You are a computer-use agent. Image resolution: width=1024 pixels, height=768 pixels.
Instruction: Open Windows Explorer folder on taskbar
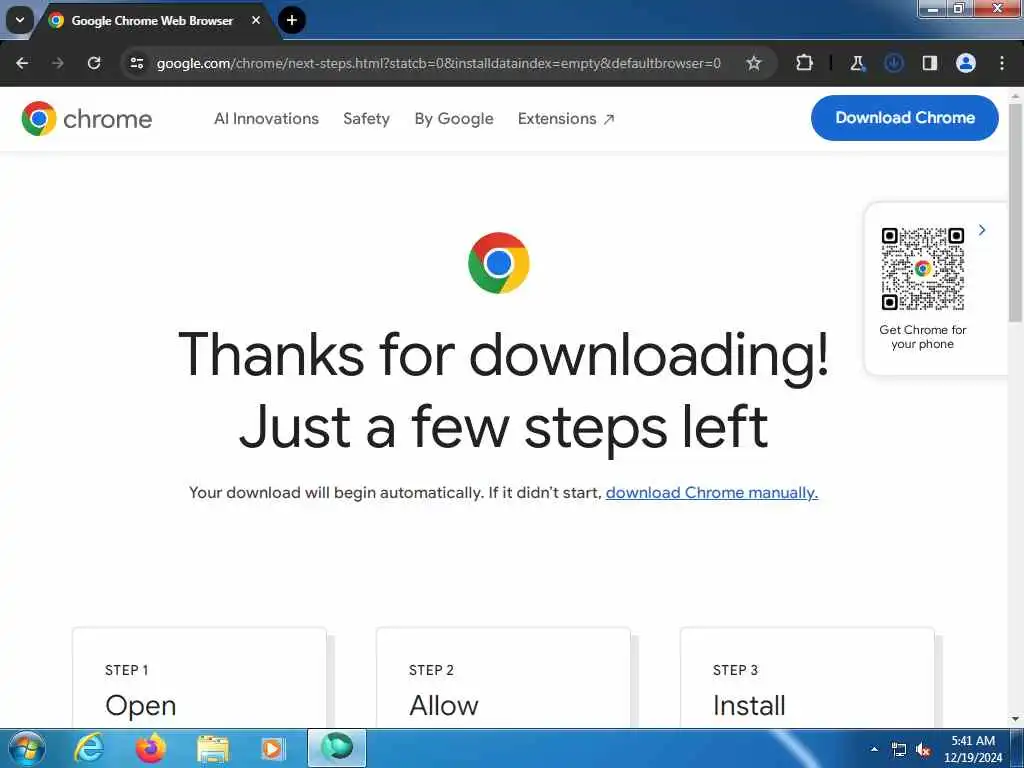point(212,749)
